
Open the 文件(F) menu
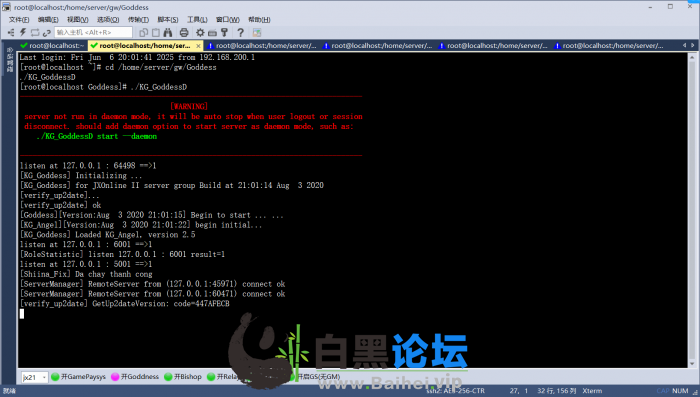coord(19,20)
